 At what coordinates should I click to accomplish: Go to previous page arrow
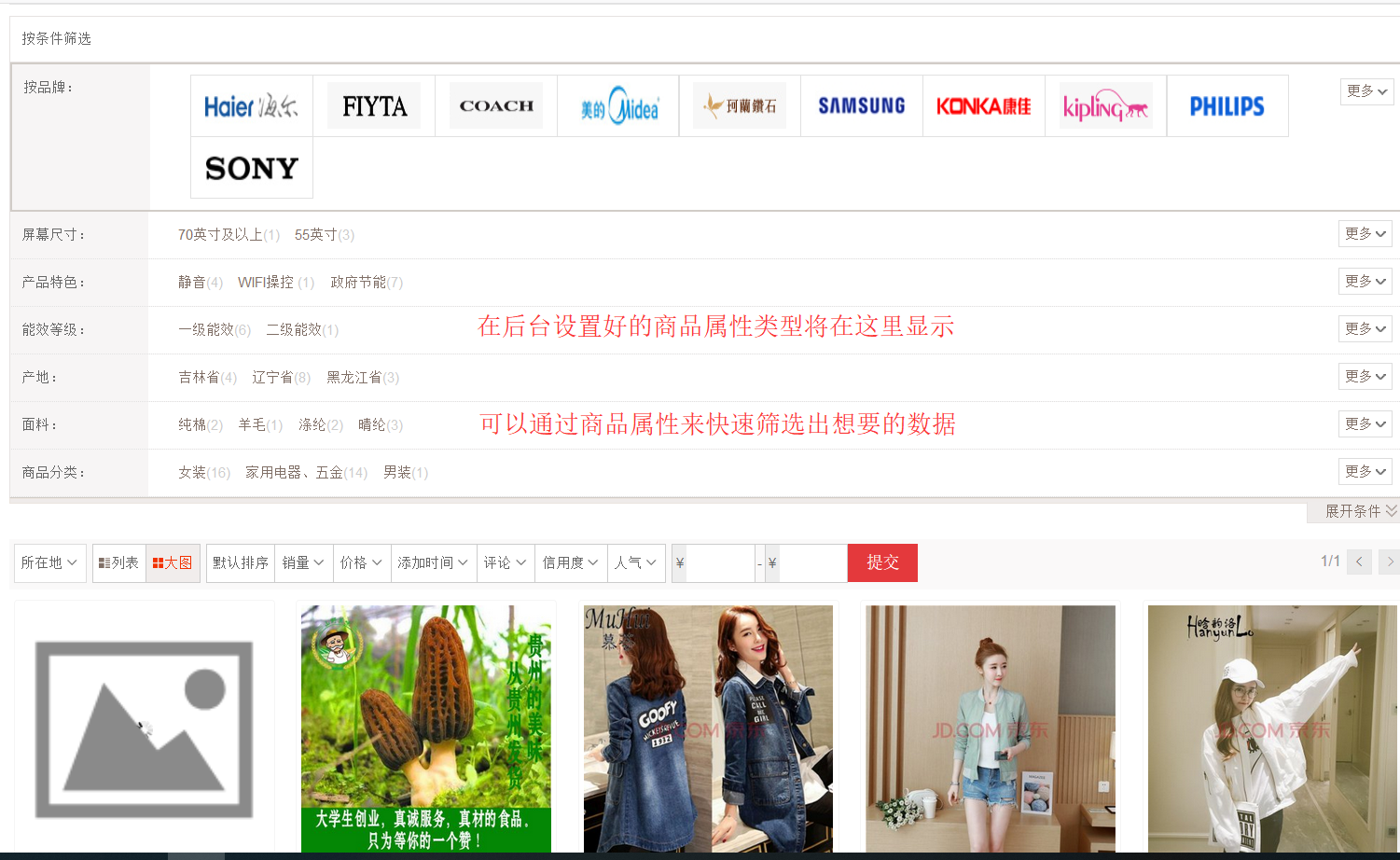[1359, 562]
